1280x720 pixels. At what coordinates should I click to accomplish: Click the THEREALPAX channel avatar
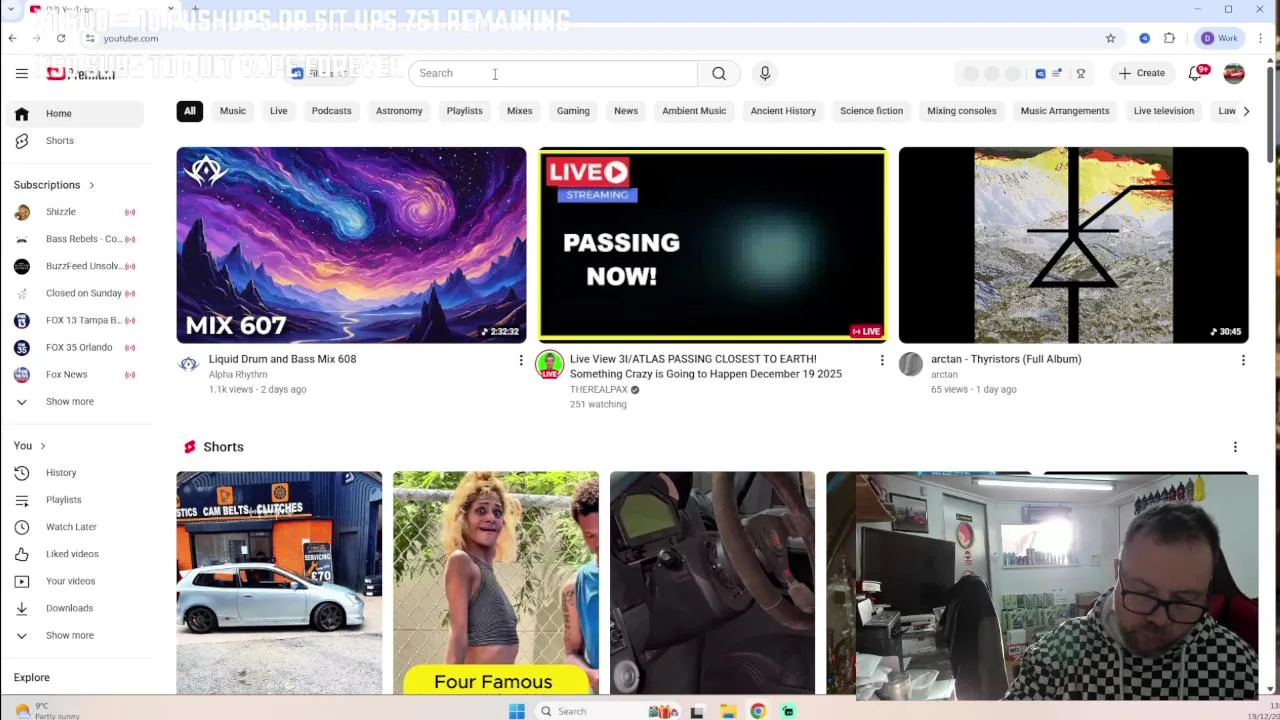point(549,364)
